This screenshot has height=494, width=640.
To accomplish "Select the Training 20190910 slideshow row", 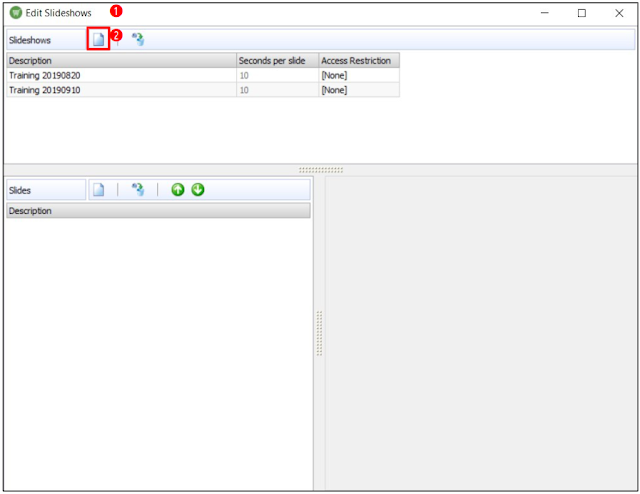I will (x=203, y=90).
